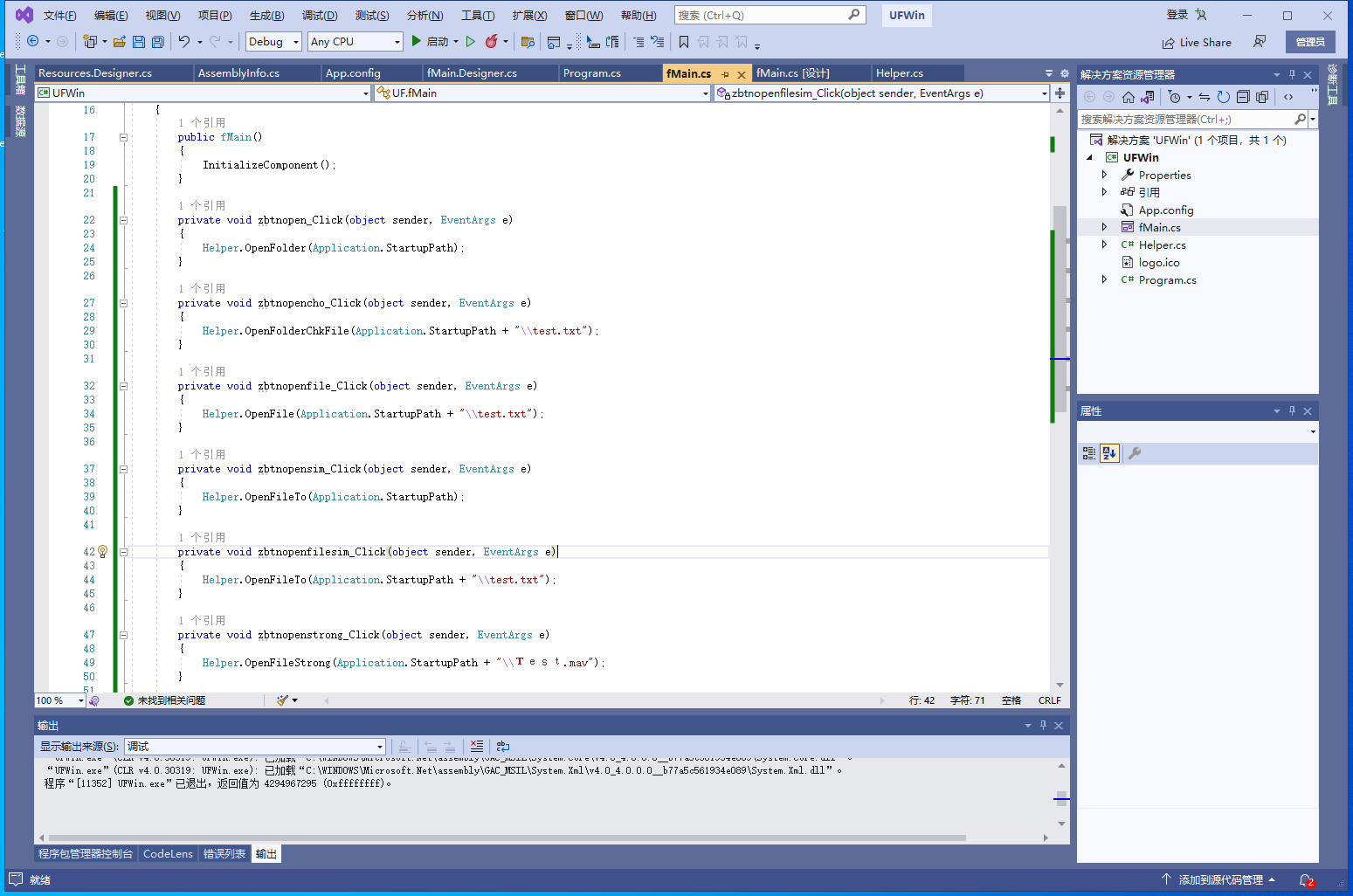Click the Solution Explorer Home icon
This screenshot has height=896, width=1353.
[x=1129, y=97]
